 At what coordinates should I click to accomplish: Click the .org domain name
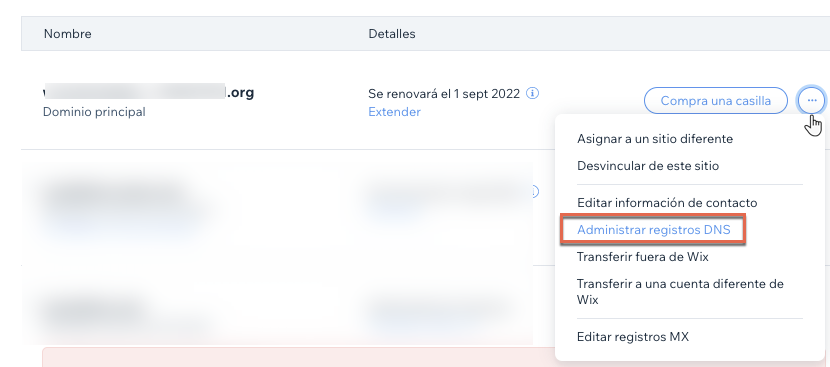click(149, 93)
